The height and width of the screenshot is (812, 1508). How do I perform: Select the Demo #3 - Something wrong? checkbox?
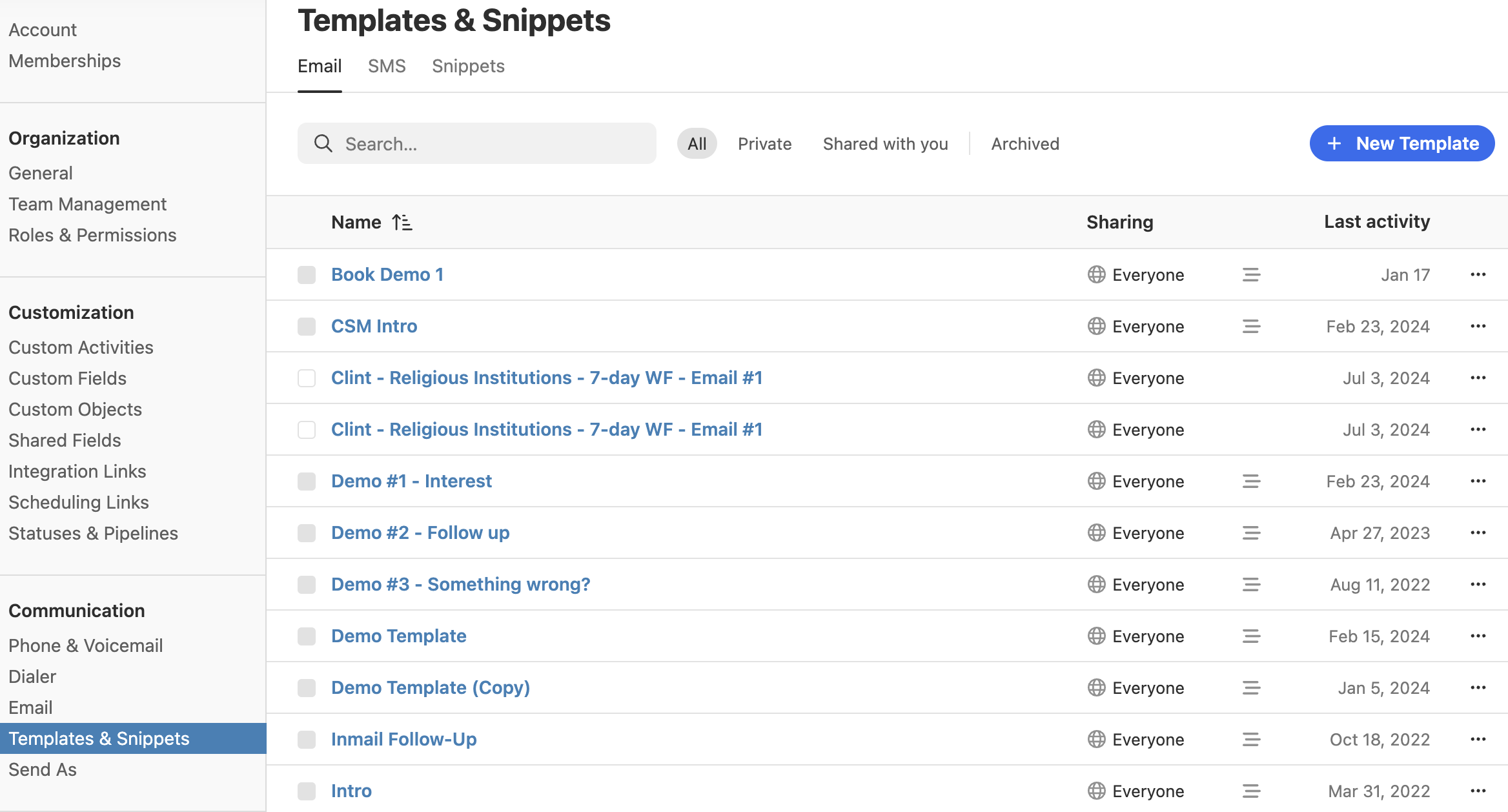point(307,584)
